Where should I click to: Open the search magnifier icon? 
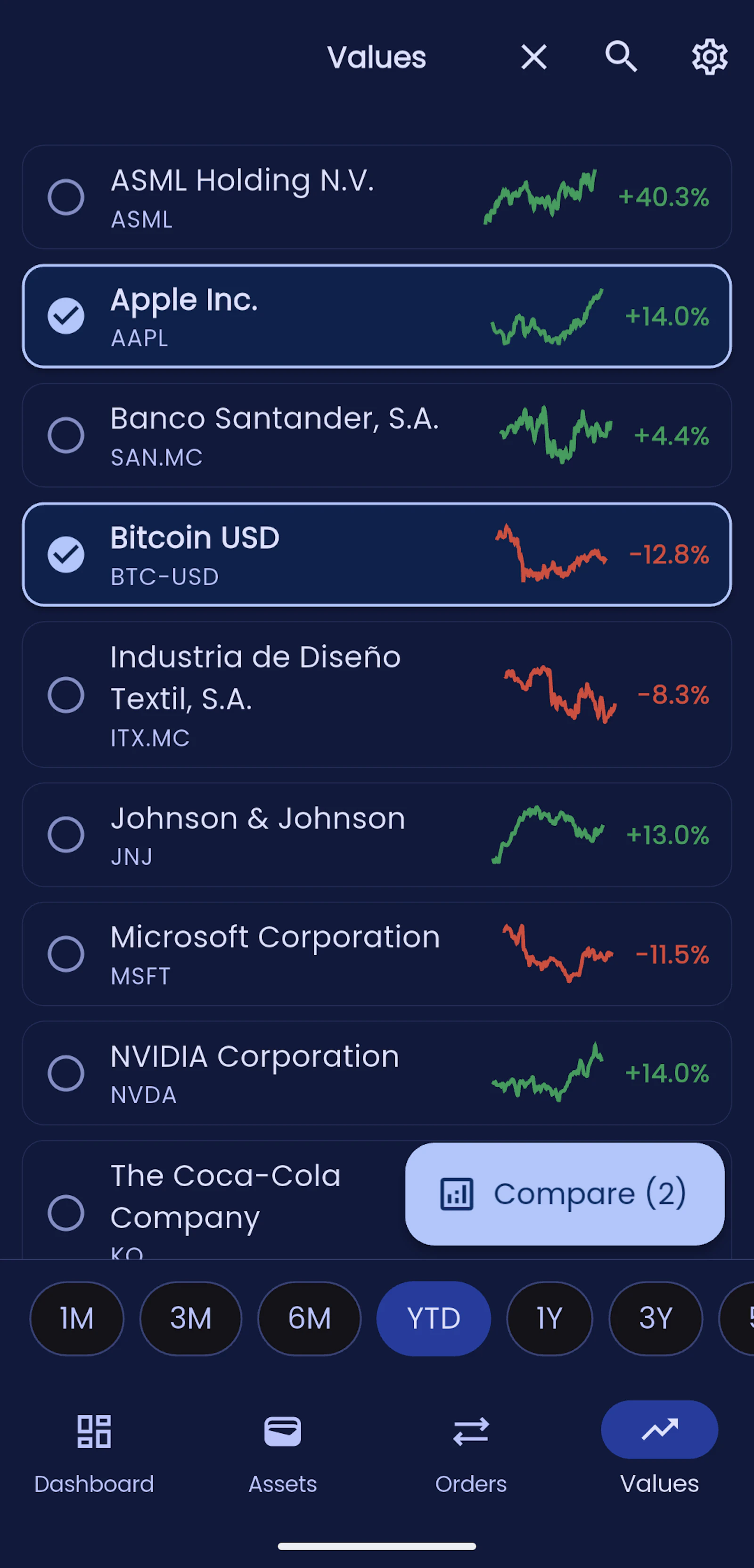pos(621,57)
